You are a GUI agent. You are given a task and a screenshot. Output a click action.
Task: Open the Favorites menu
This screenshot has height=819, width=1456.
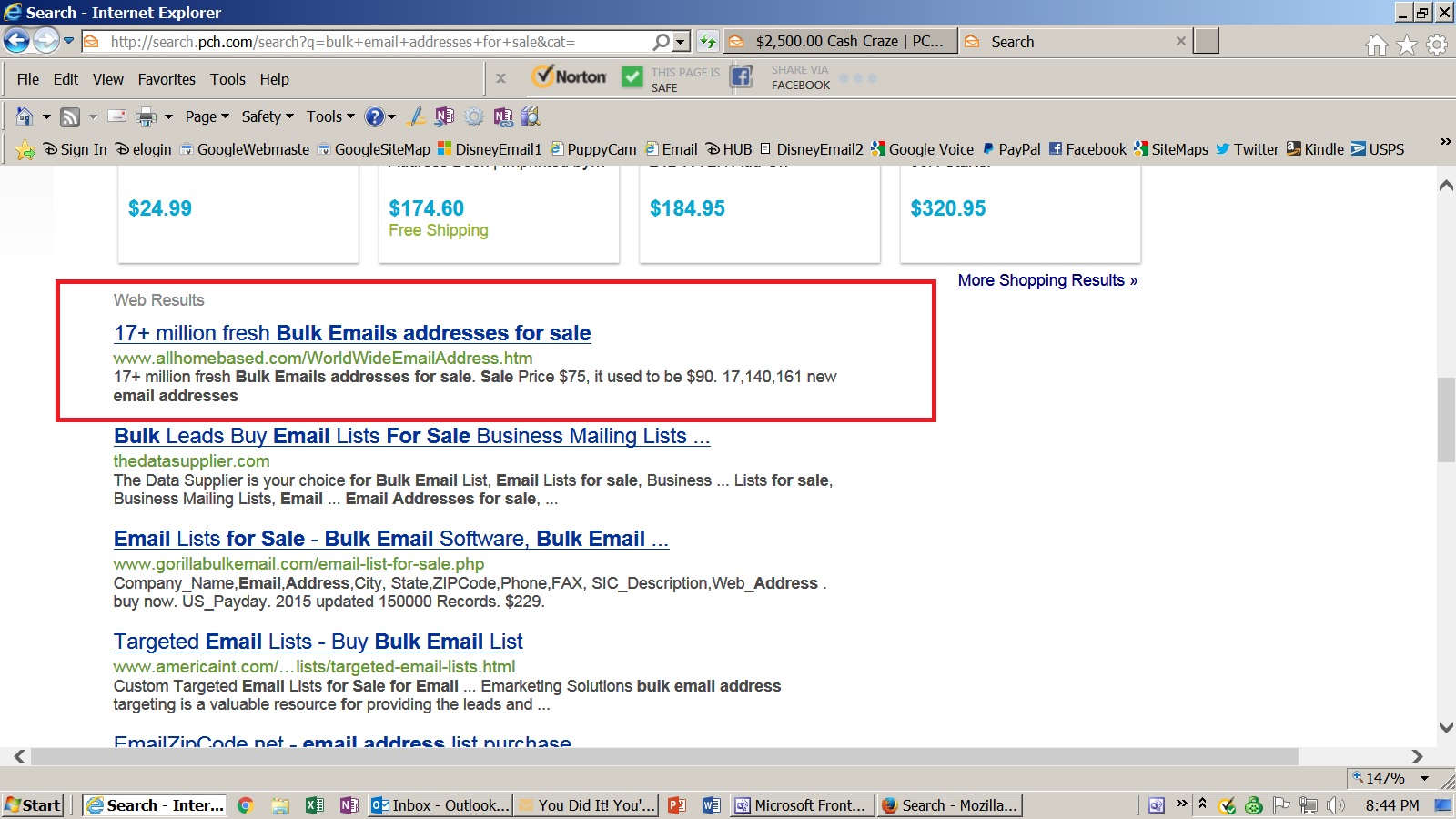pyautogui.click(x=167, y=79)
